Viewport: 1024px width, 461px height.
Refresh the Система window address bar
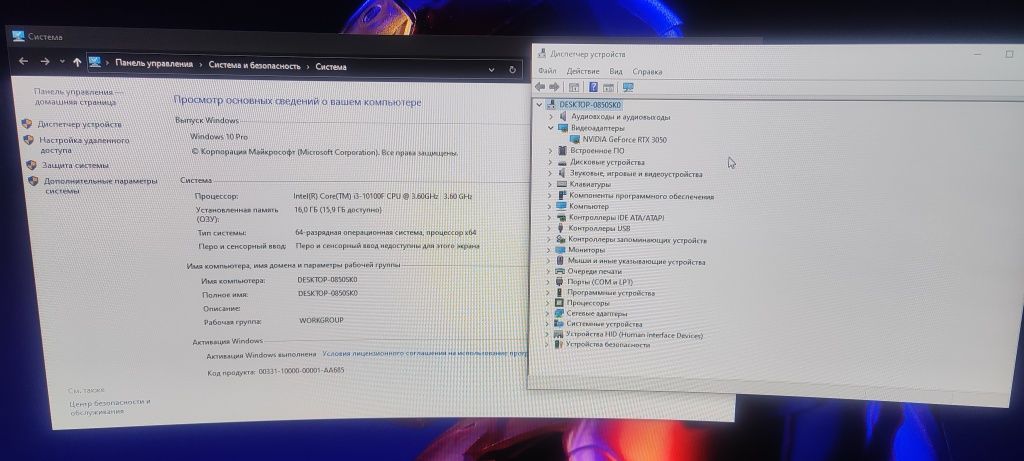513,69
